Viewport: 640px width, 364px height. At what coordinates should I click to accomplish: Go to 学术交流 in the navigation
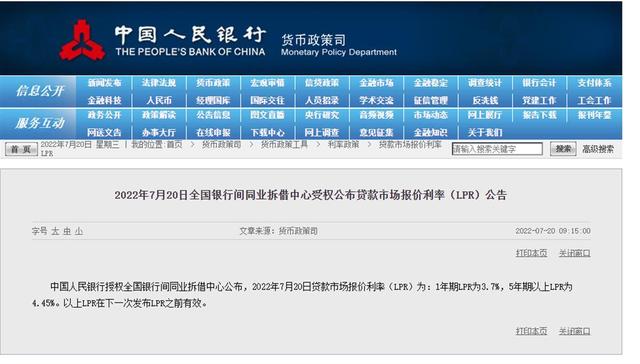pos(376,100)
